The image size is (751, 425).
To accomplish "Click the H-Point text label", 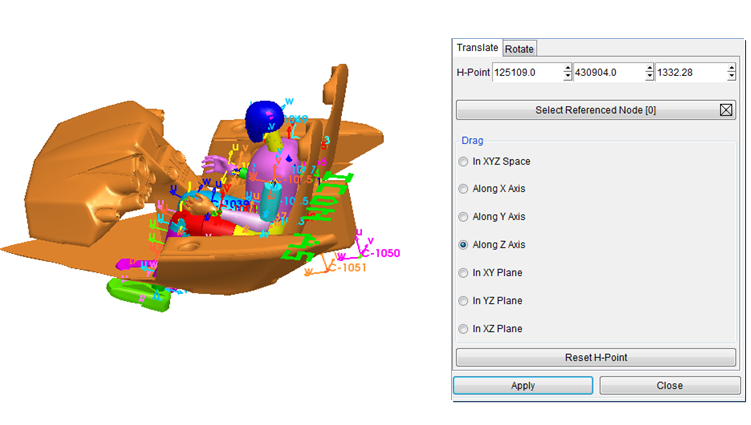I will pyautogui.click(x=473, y=72).
